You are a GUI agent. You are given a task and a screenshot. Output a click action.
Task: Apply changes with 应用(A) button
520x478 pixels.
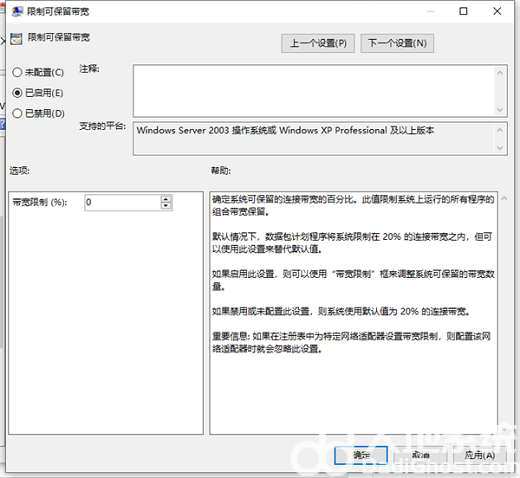point(479,455)
